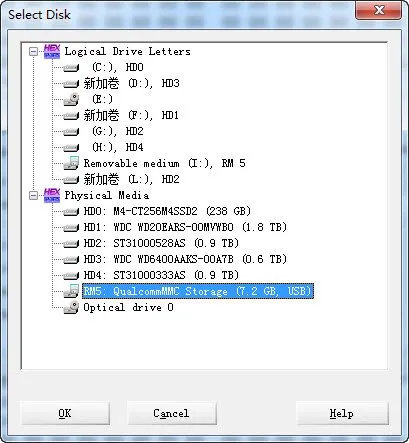Select HD3: WDC WD6400AAKS disk
Screen dimensions: 409x443
[185, 259]
